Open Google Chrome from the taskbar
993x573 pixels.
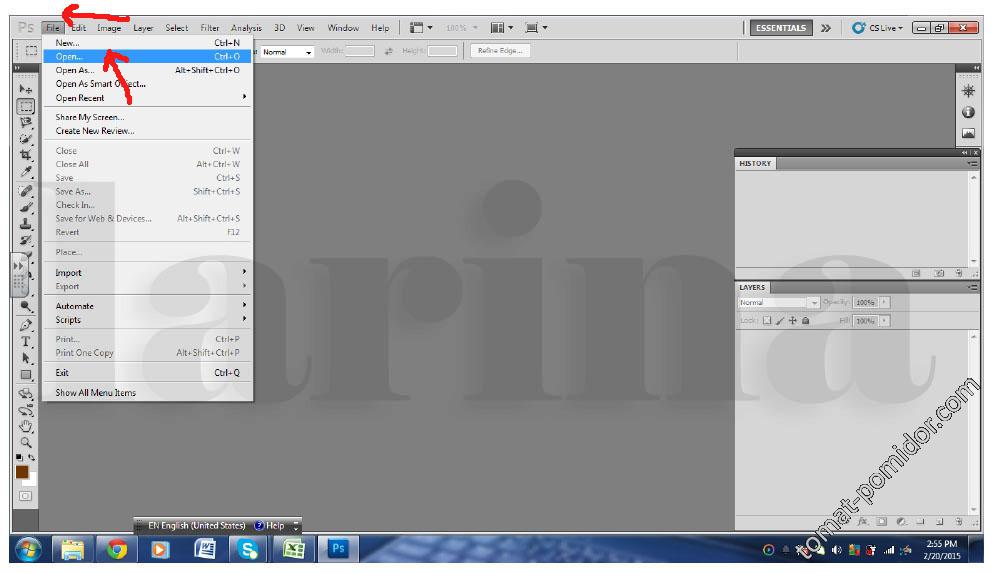point(117,549)
